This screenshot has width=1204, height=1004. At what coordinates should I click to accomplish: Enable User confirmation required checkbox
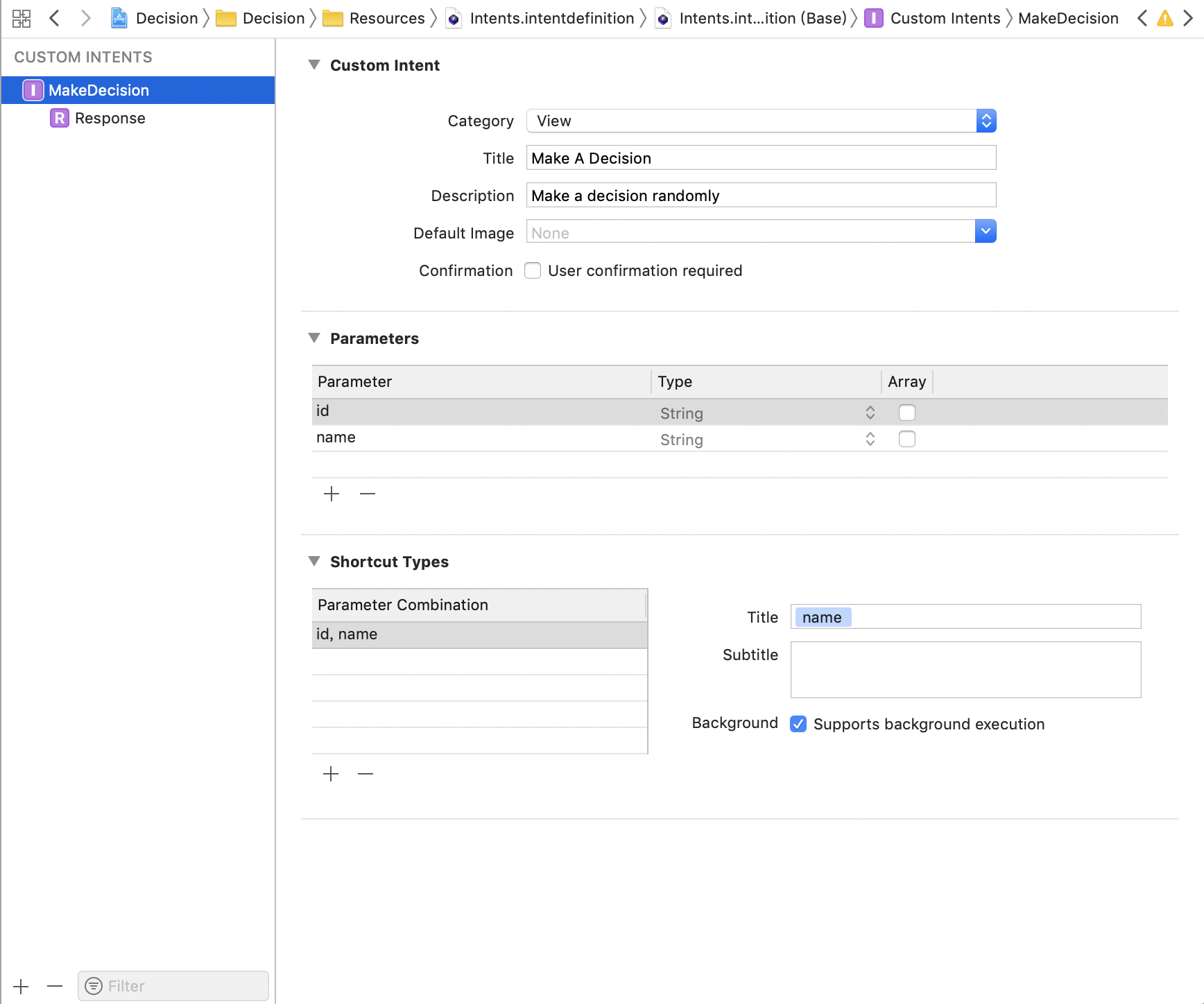[533, 270]
